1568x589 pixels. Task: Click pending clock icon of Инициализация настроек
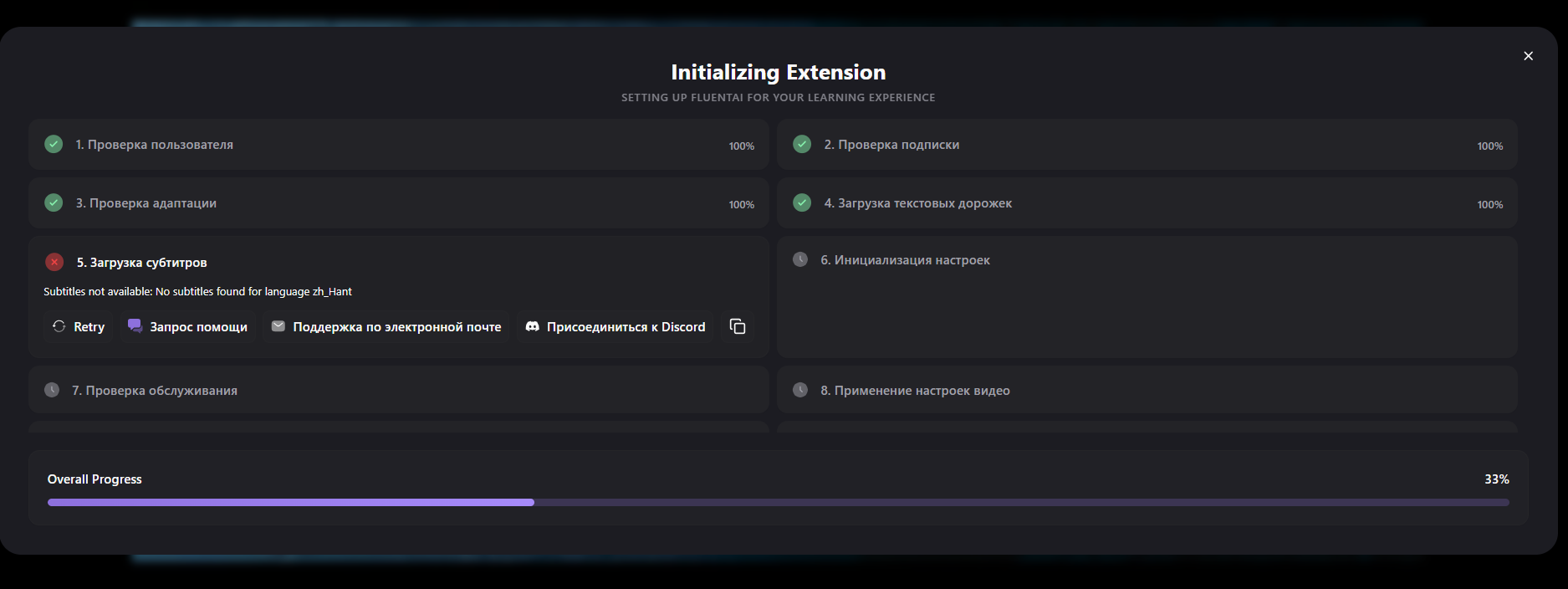point(800,259)
